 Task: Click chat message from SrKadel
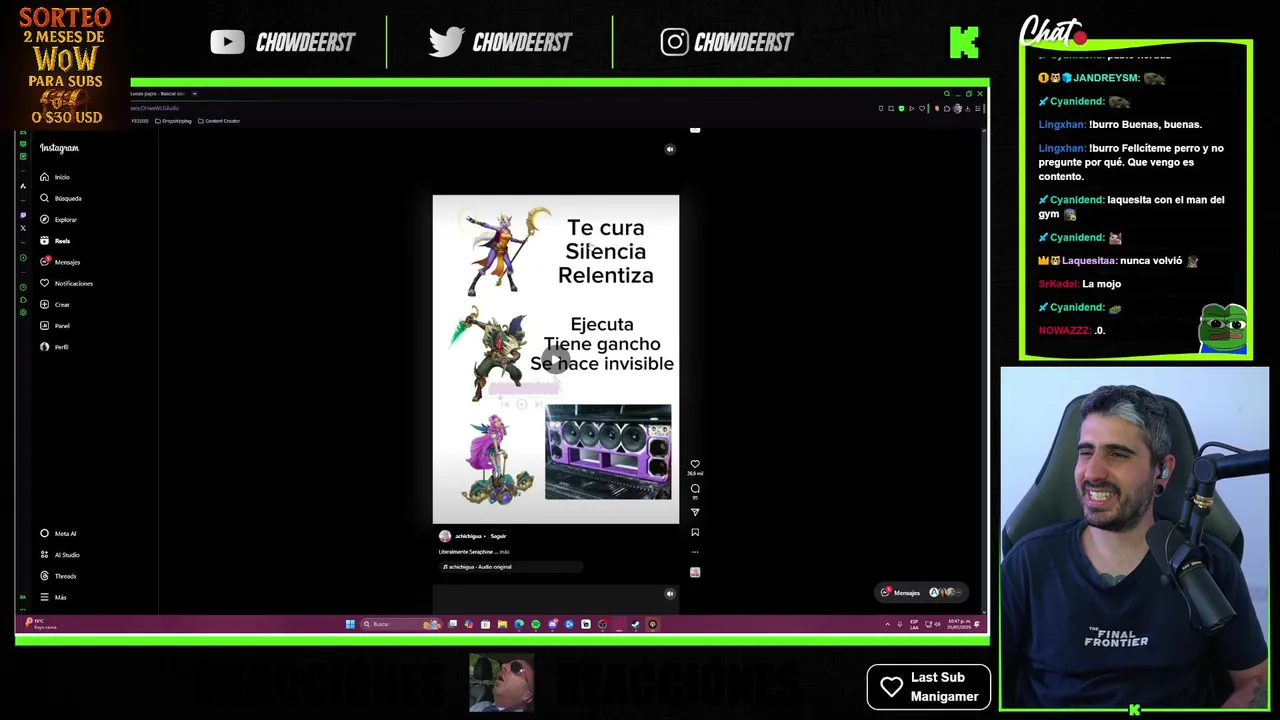1080,284
